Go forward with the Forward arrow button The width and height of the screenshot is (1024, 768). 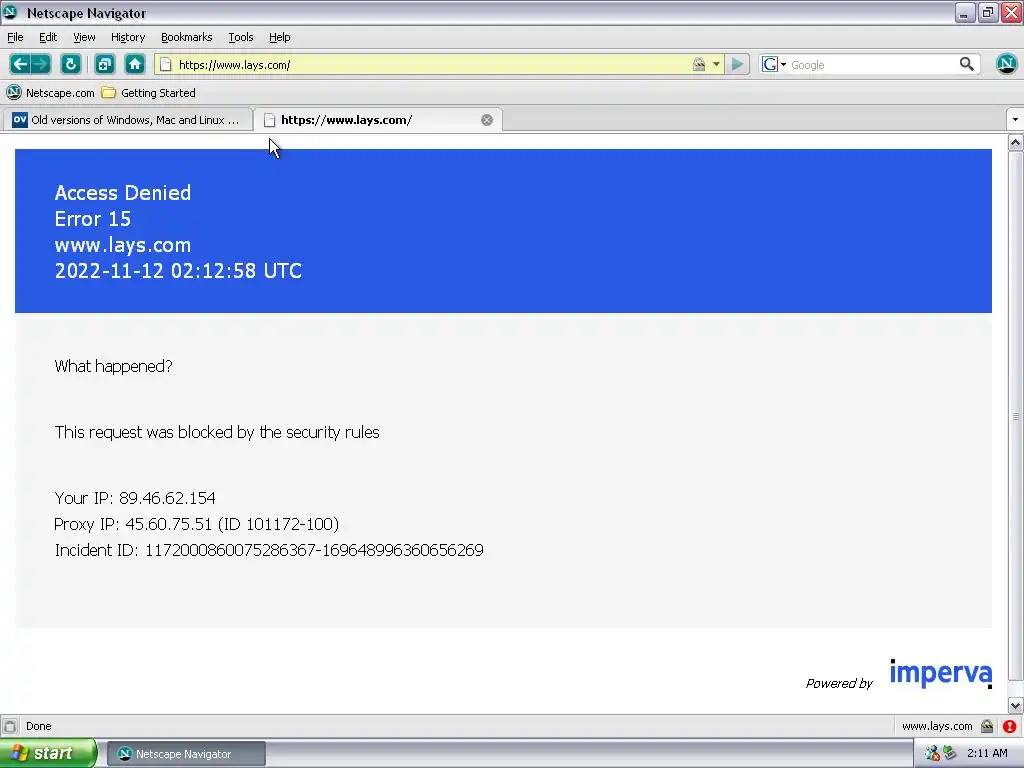[40, 64]
